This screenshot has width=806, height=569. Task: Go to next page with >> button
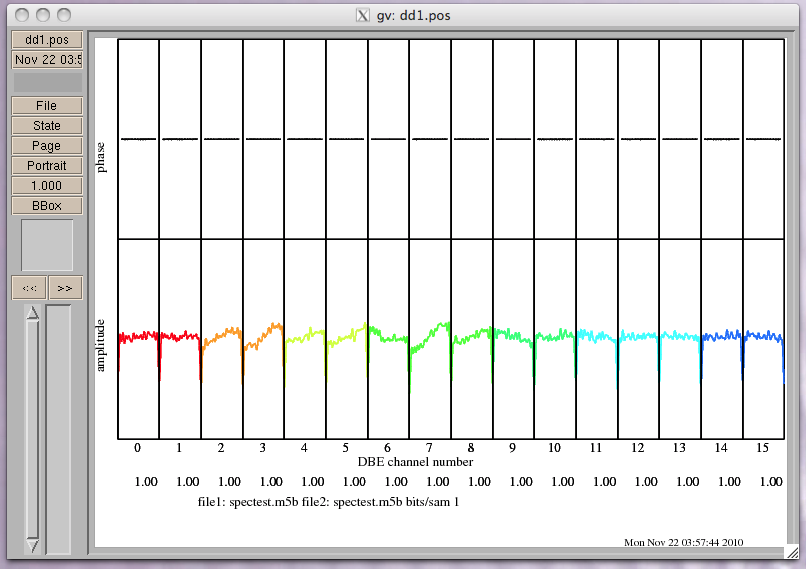(65, 288)
